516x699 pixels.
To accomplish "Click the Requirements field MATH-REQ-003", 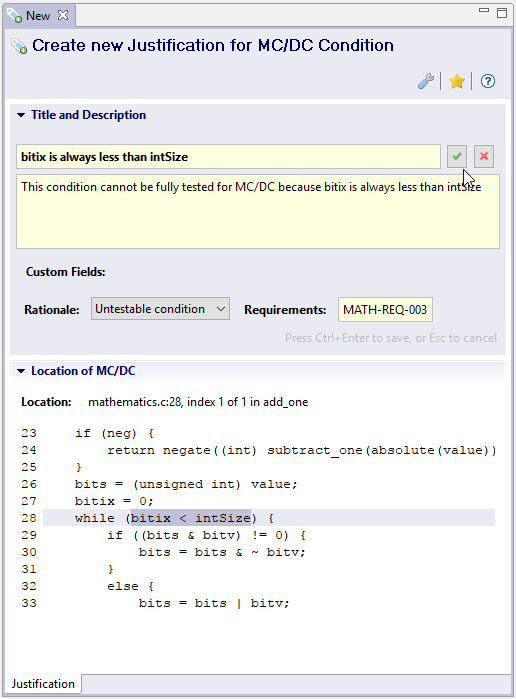I will click(x=385, y=309).
